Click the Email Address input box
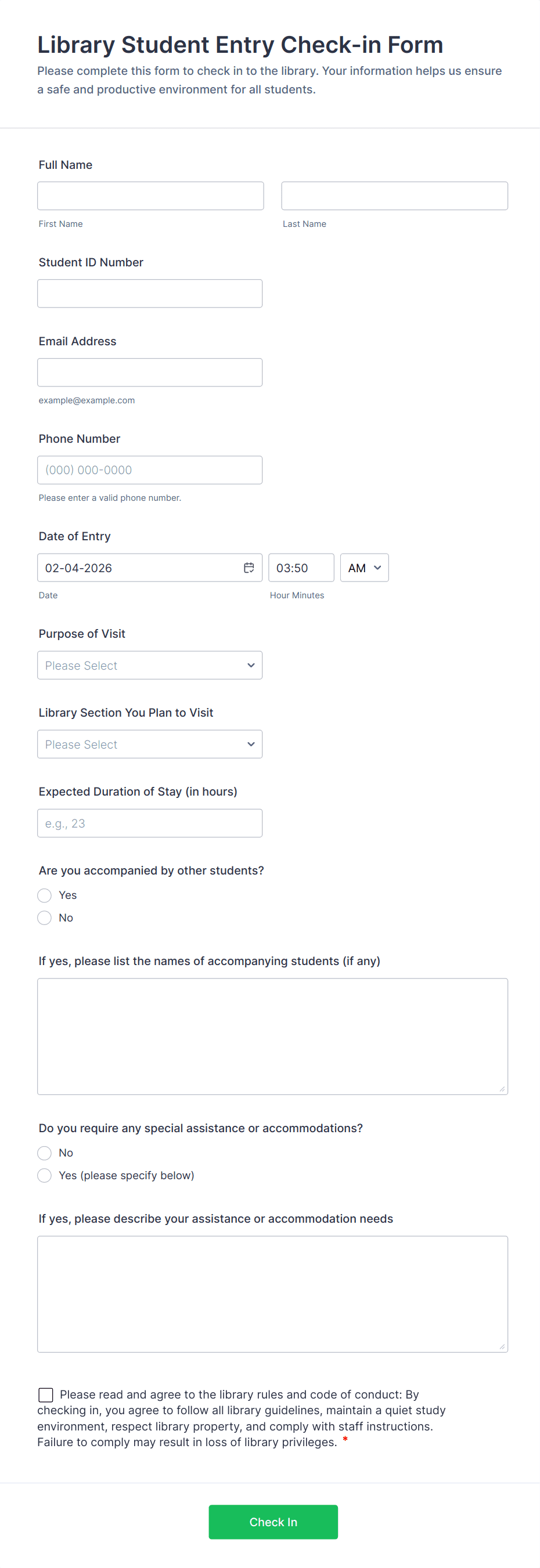Screen dimensions: 540x1568 (150, 373)
